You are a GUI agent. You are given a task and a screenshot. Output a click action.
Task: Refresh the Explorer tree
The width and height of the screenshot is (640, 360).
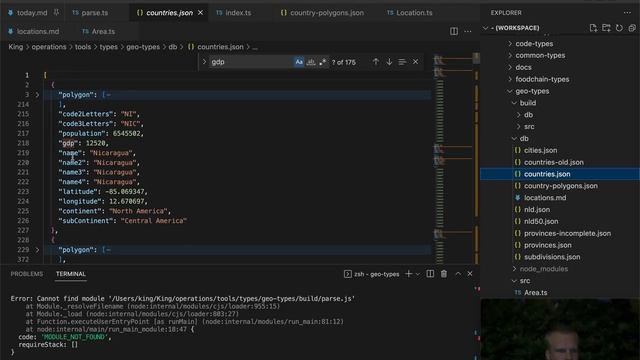tap(619, 28)
